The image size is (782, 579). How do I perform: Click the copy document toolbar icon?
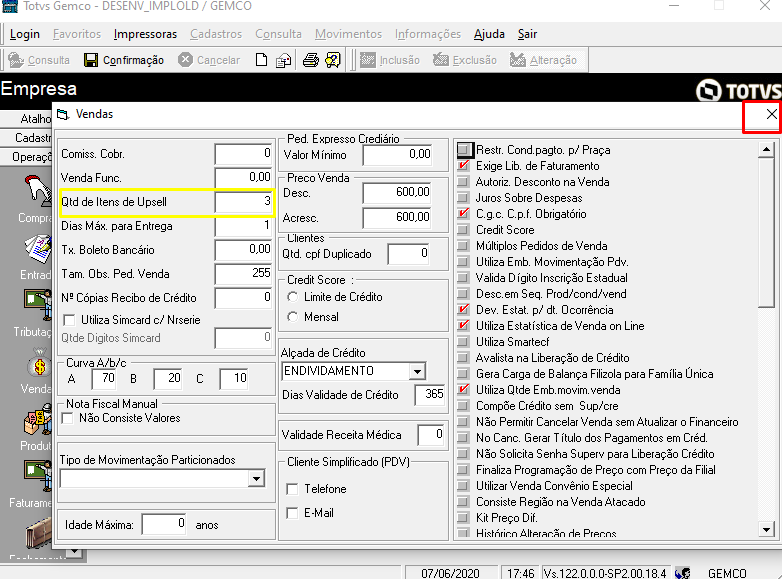283,60
